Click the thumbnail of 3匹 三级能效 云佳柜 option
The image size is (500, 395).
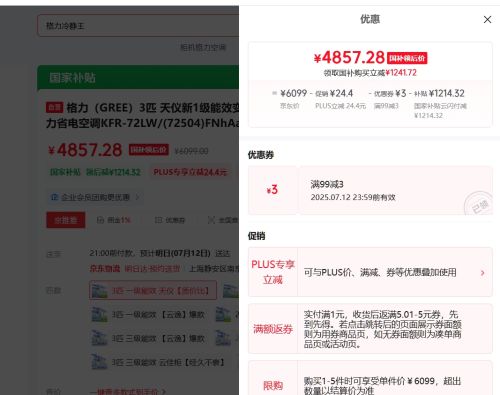[x=99, y=362]
